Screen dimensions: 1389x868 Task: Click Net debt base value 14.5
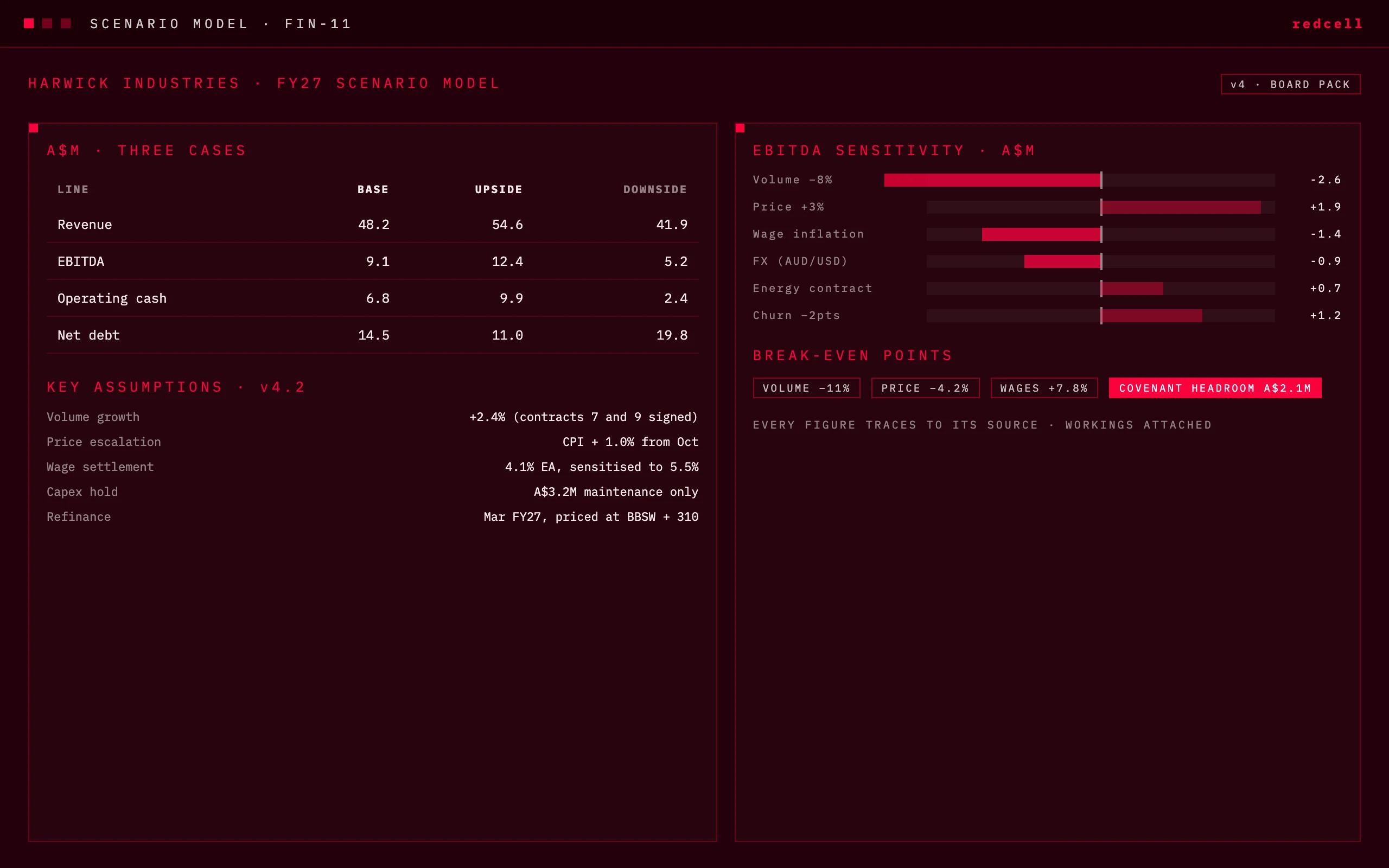[374, 335]
